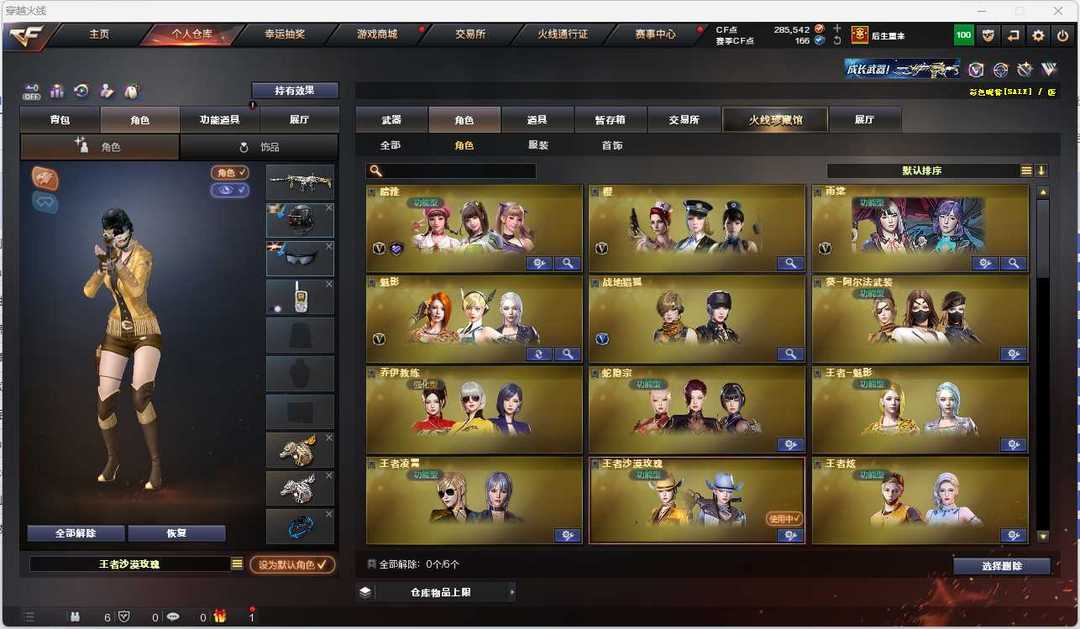
Task: Open 幸运抽奖 in the top navigation
Action: coord(284,34)
